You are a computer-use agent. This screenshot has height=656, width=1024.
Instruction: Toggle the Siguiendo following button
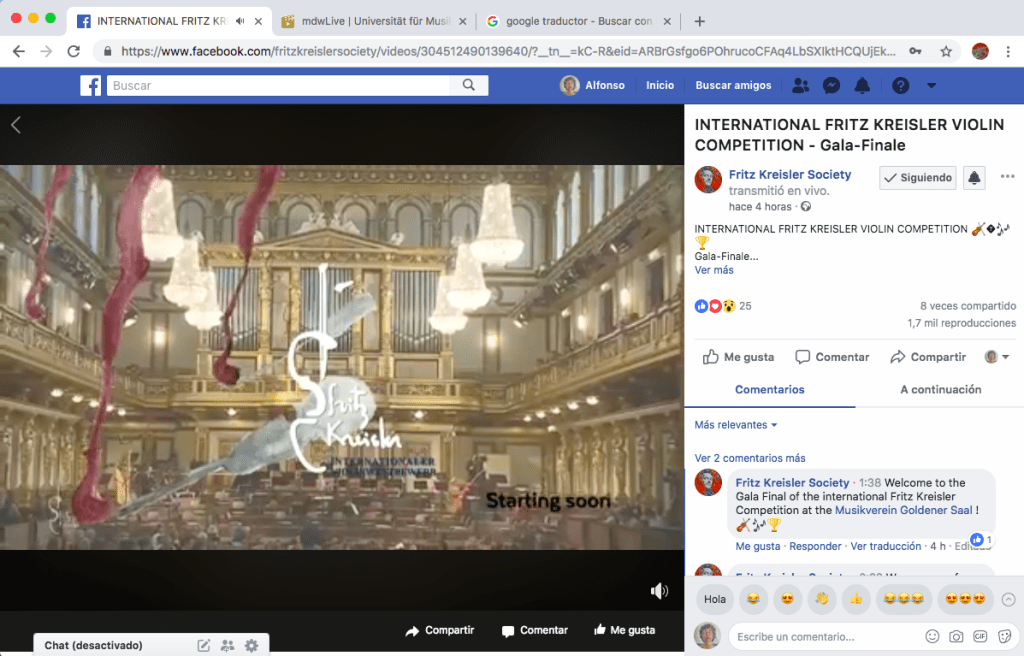tap(917, 178)
